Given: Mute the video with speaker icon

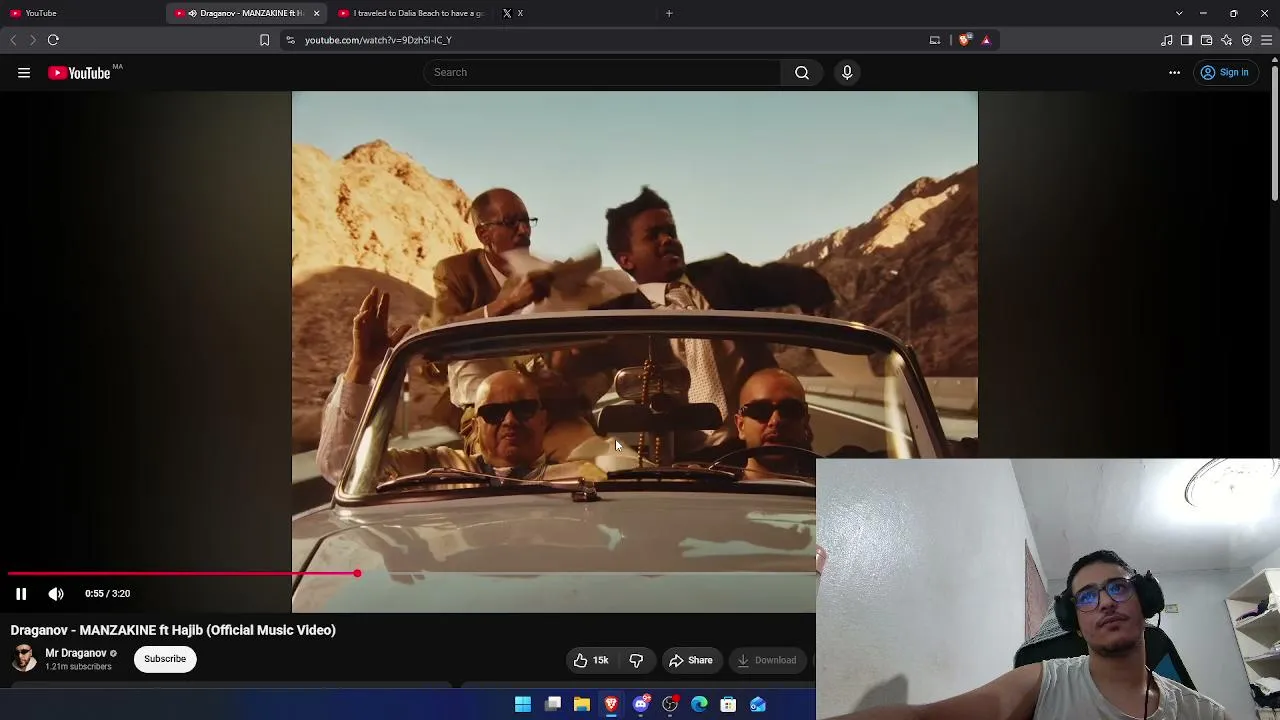Looking at the screenshot, I should click(56, 594).
